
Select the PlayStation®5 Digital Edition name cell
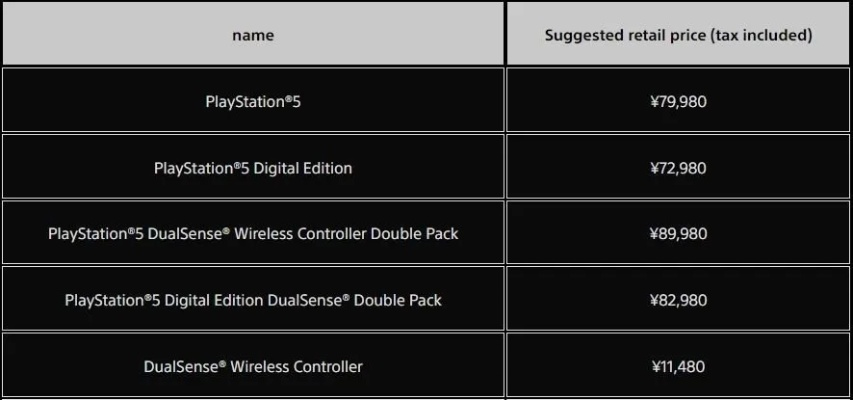(x=253, y=168)
